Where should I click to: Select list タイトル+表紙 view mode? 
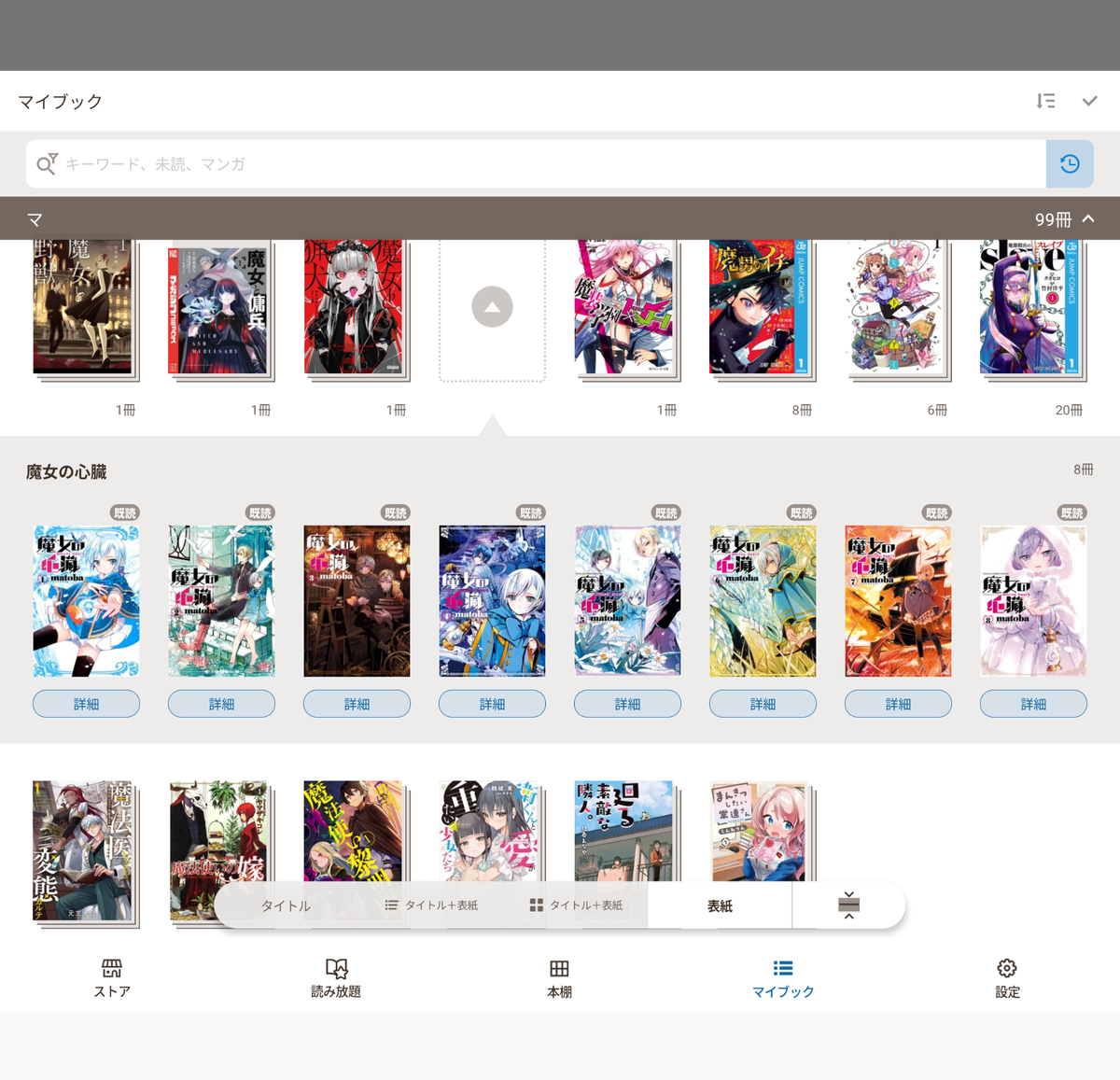(x=431, y=905)
